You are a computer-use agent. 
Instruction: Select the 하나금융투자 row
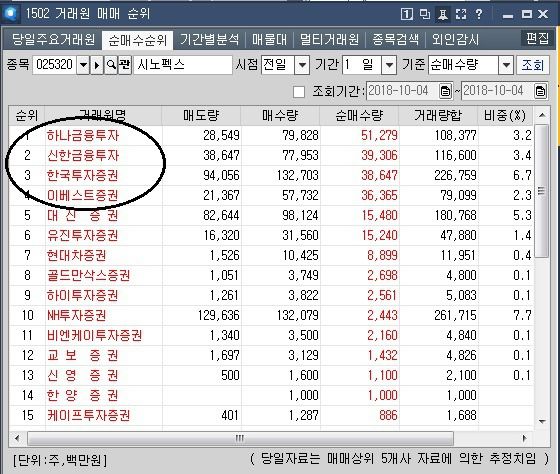(x=271, y=135)
